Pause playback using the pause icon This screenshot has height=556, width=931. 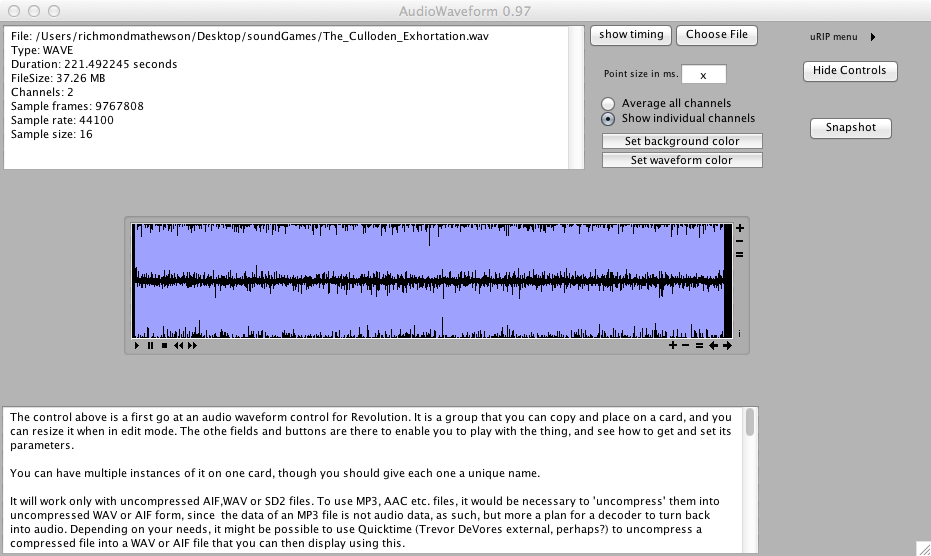pos(151,346)
